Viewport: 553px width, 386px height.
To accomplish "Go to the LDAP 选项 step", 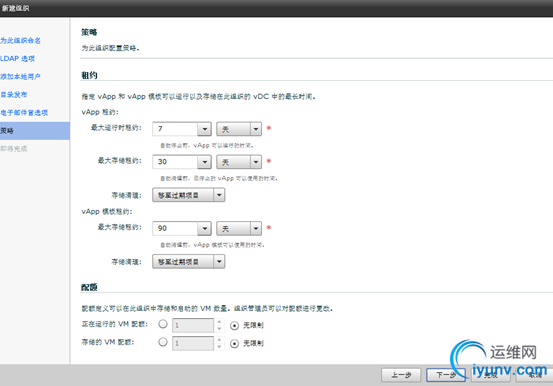I will tap(17, 59).
